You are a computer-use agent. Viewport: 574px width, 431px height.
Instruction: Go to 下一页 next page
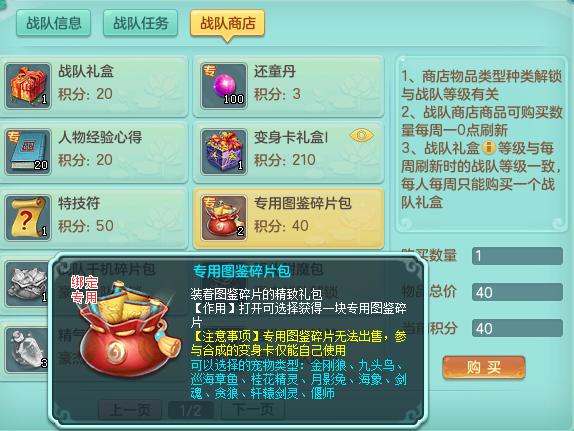[x=253, y=410]
